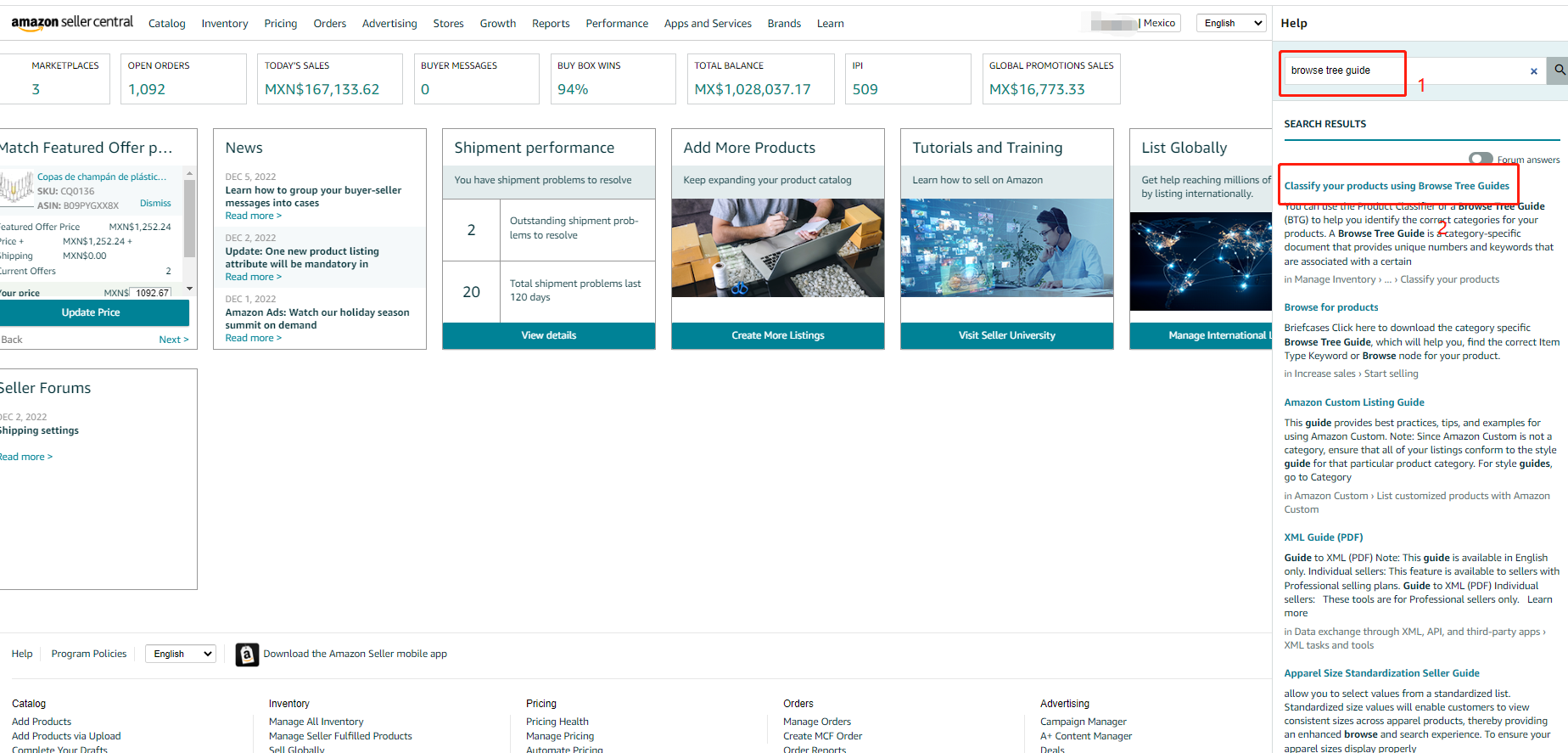Open the footer English language dropdown
1568x753 pixels.
point(181,654)
